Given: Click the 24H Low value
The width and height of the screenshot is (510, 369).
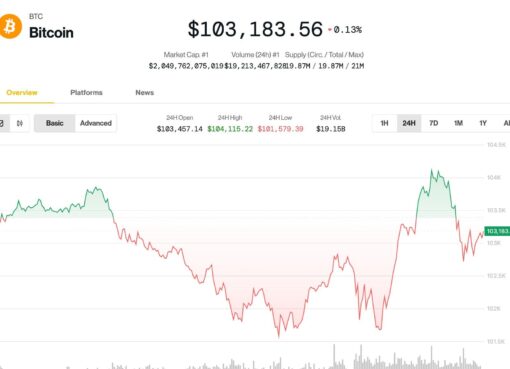Looking at the screenshot, I should (x=280, y=129).
